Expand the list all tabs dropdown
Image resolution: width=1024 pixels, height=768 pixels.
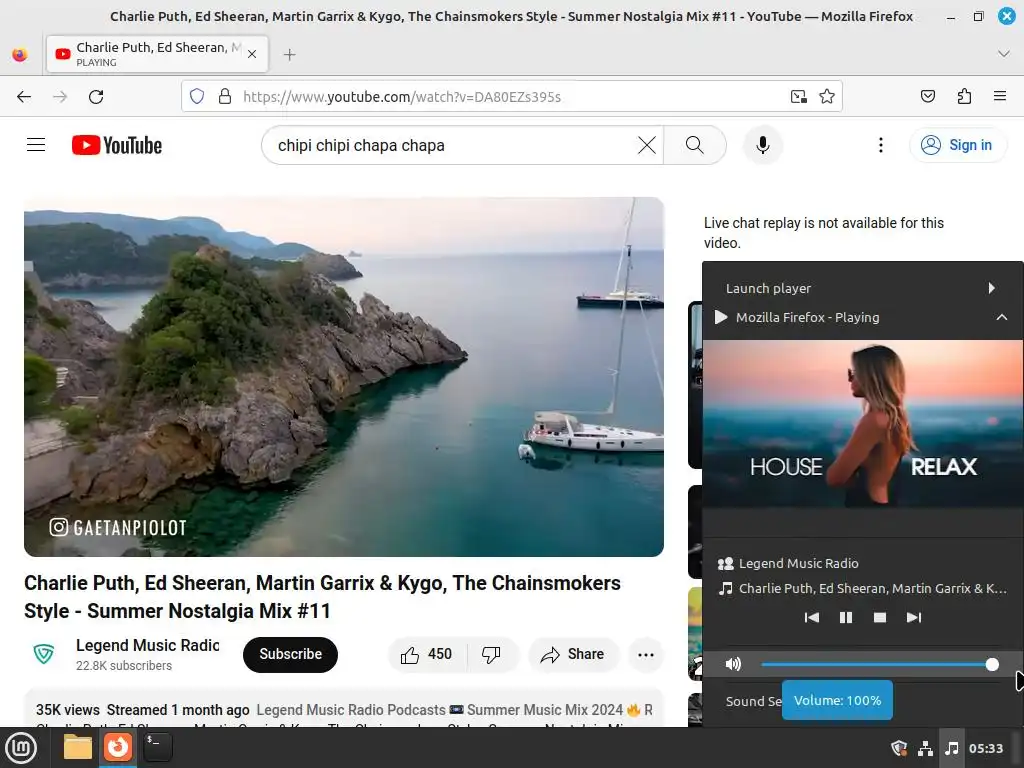click(1004, 54)
